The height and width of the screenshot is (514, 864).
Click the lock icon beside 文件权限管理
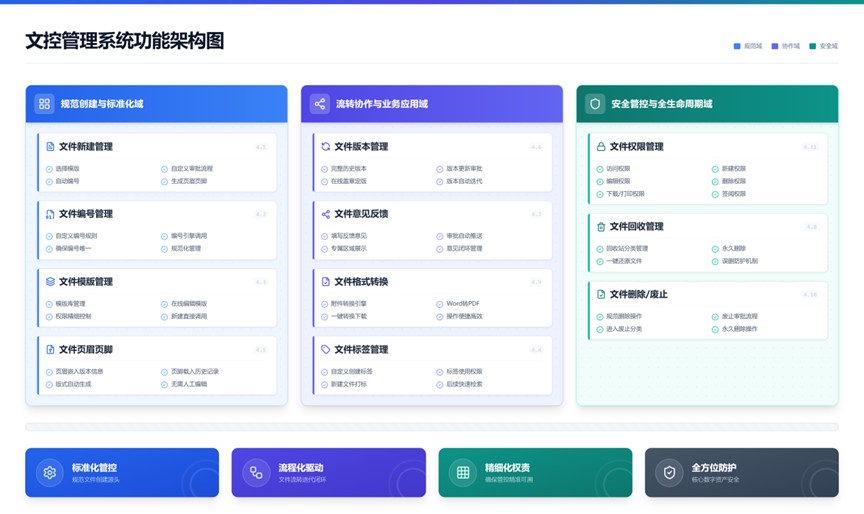[x=601, y=147]
